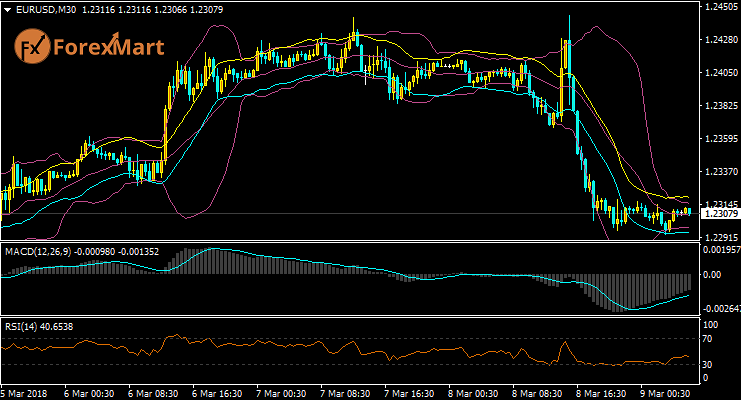Click the tall spike candle on 8 Mar

click(567, 60)
